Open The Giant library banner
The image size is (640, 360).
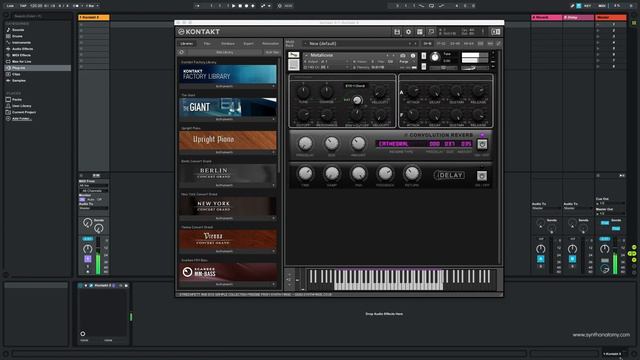point(228,107)
